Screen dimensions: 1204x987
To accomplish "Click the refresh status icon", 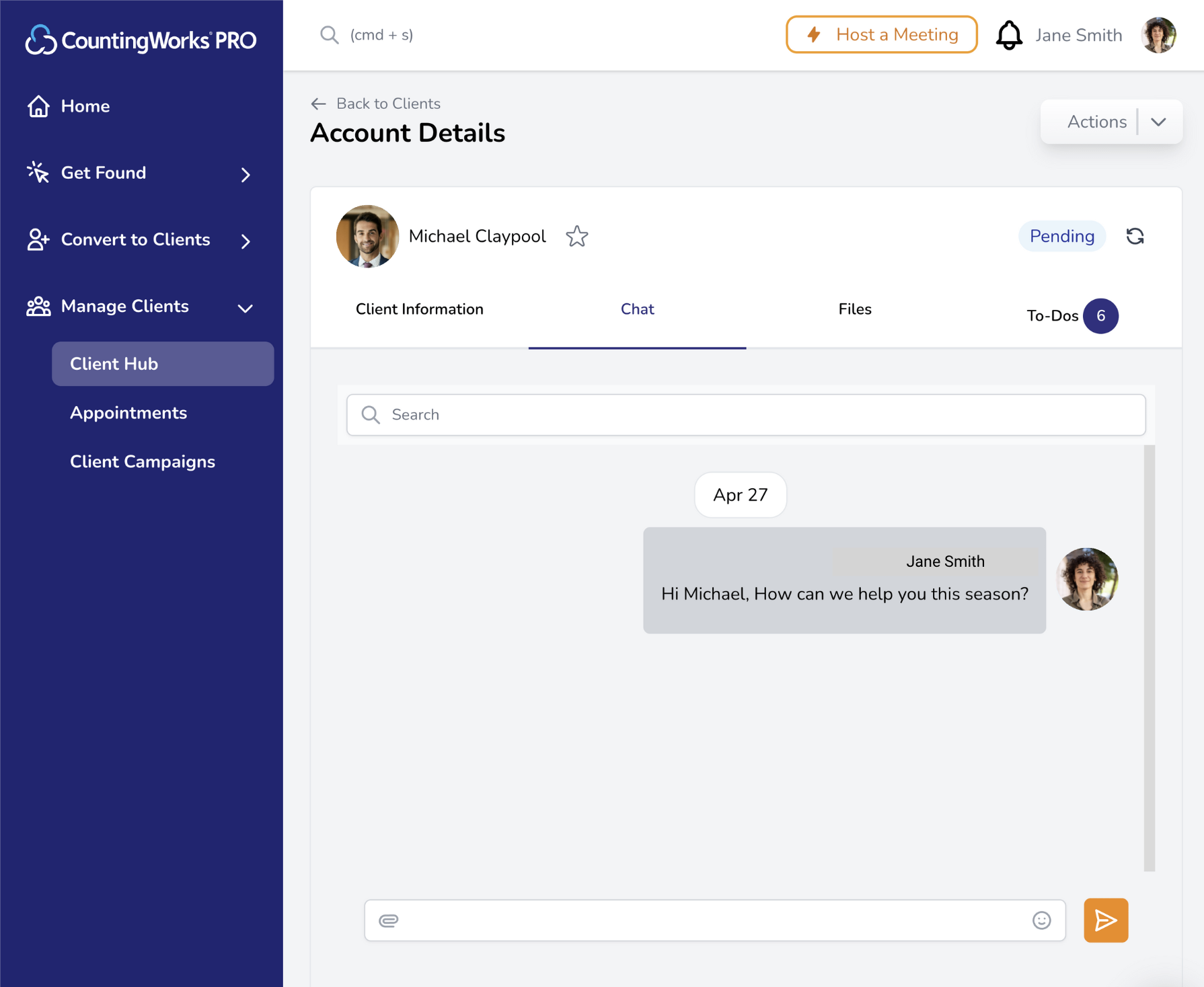I will 1135,237.
